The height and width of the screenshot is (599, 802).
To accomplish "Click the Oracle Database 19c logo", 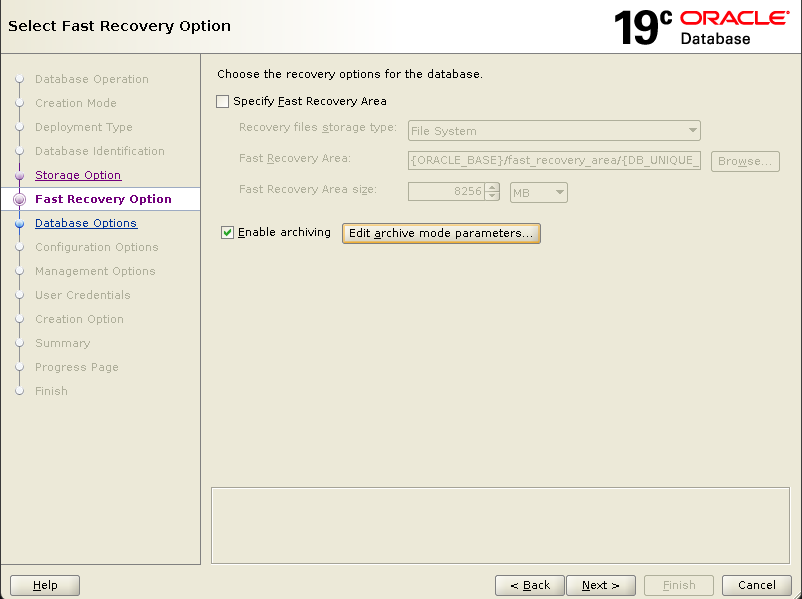I will (701, 27).
